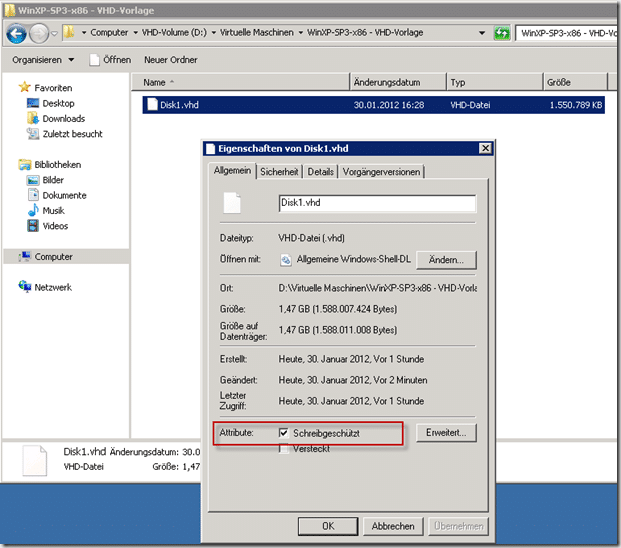This screenshot has height=548, width=621.
Task: Click into the Explorer search field
Action: 568,33
